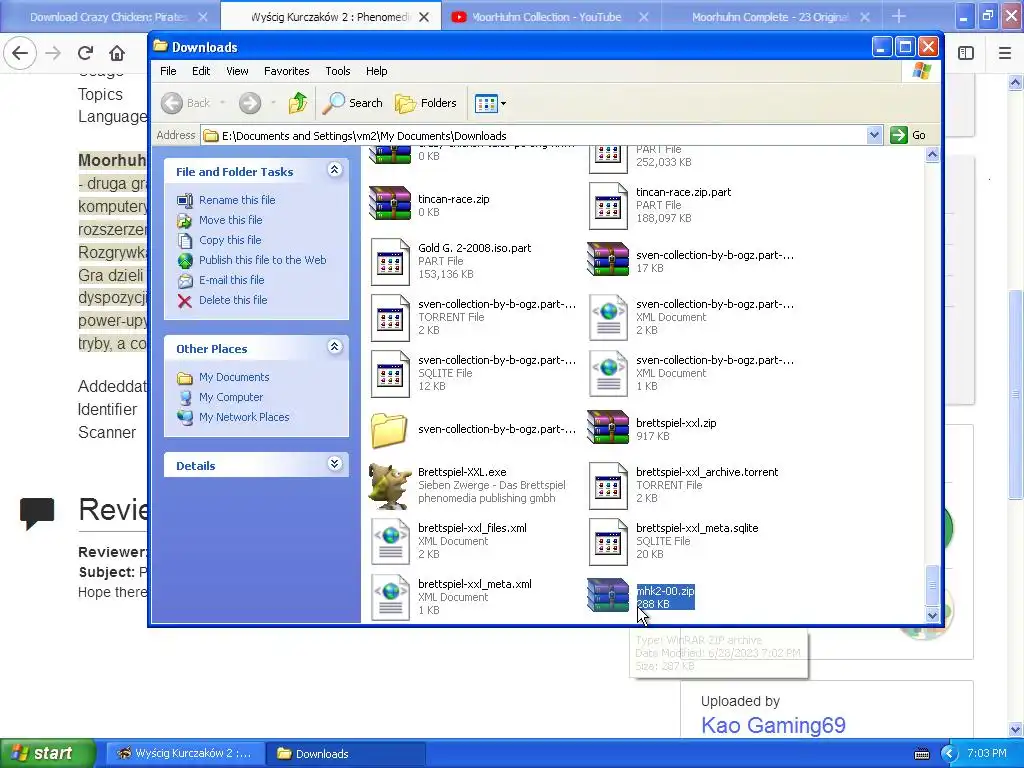Open Search in Downloads toolbar
Viewport: 1024px width, 768px height.
click(x=353, y=103)
